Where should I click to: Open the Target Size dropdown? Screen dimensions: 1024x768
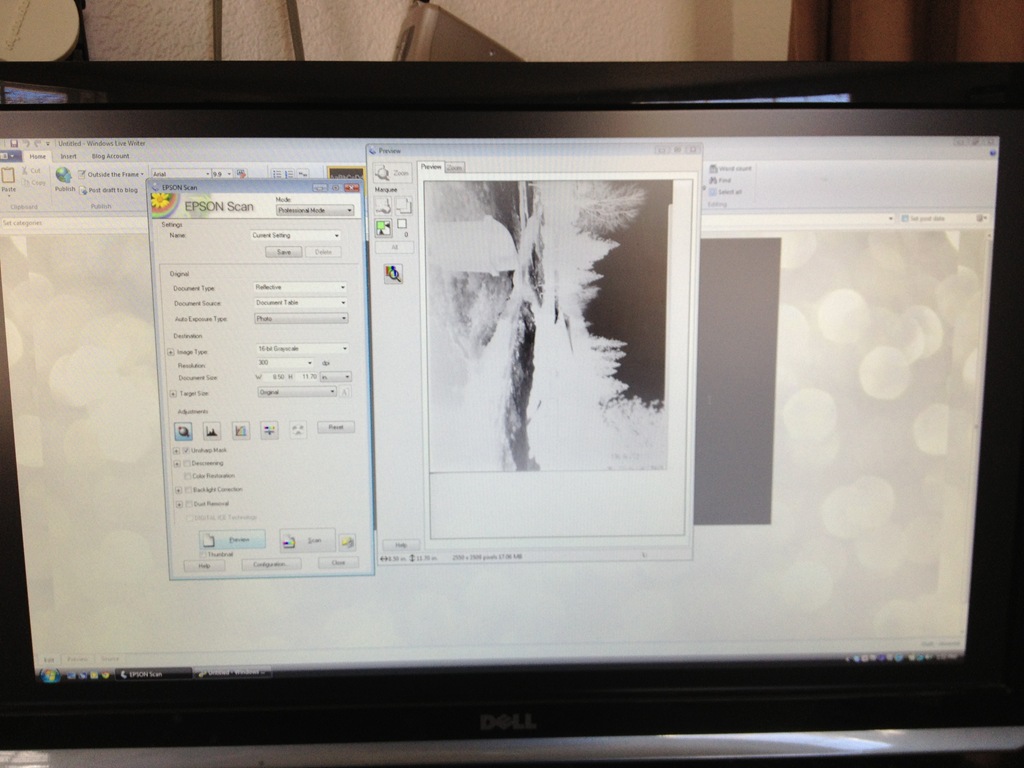pyautogui.click(x=297, y=392)
